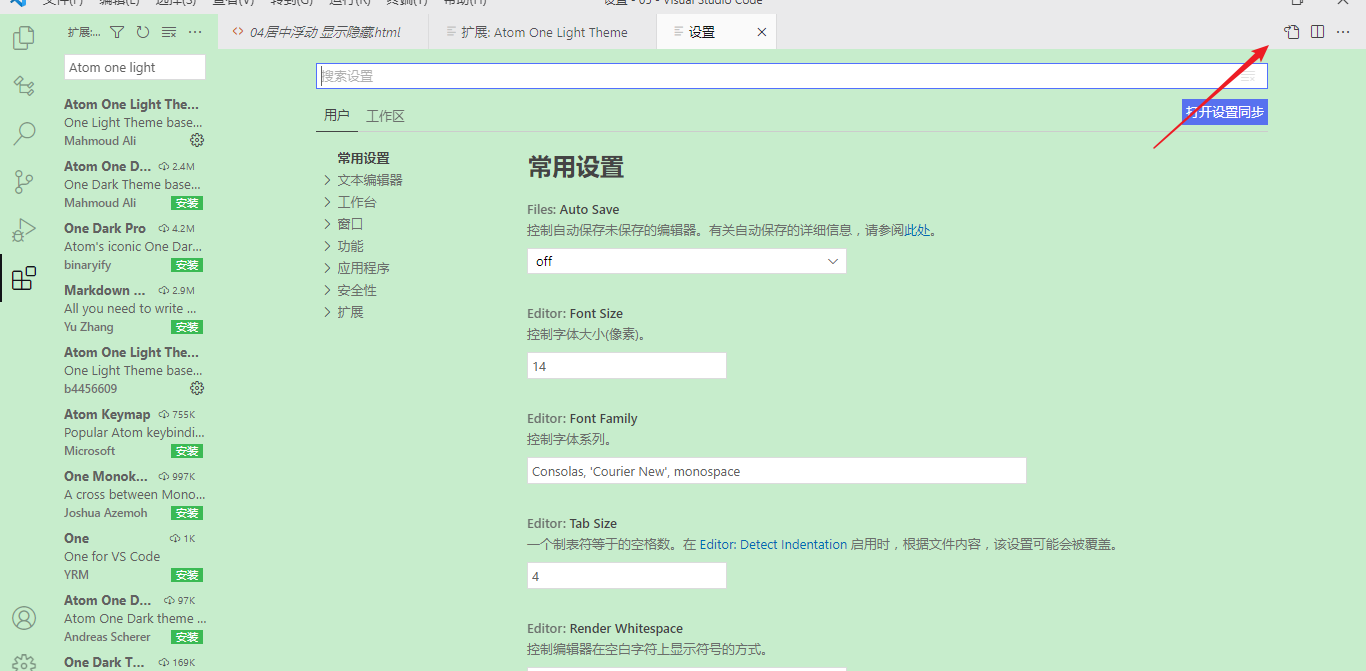Install Atom Keymap by Microsoft

pos(187,451)
